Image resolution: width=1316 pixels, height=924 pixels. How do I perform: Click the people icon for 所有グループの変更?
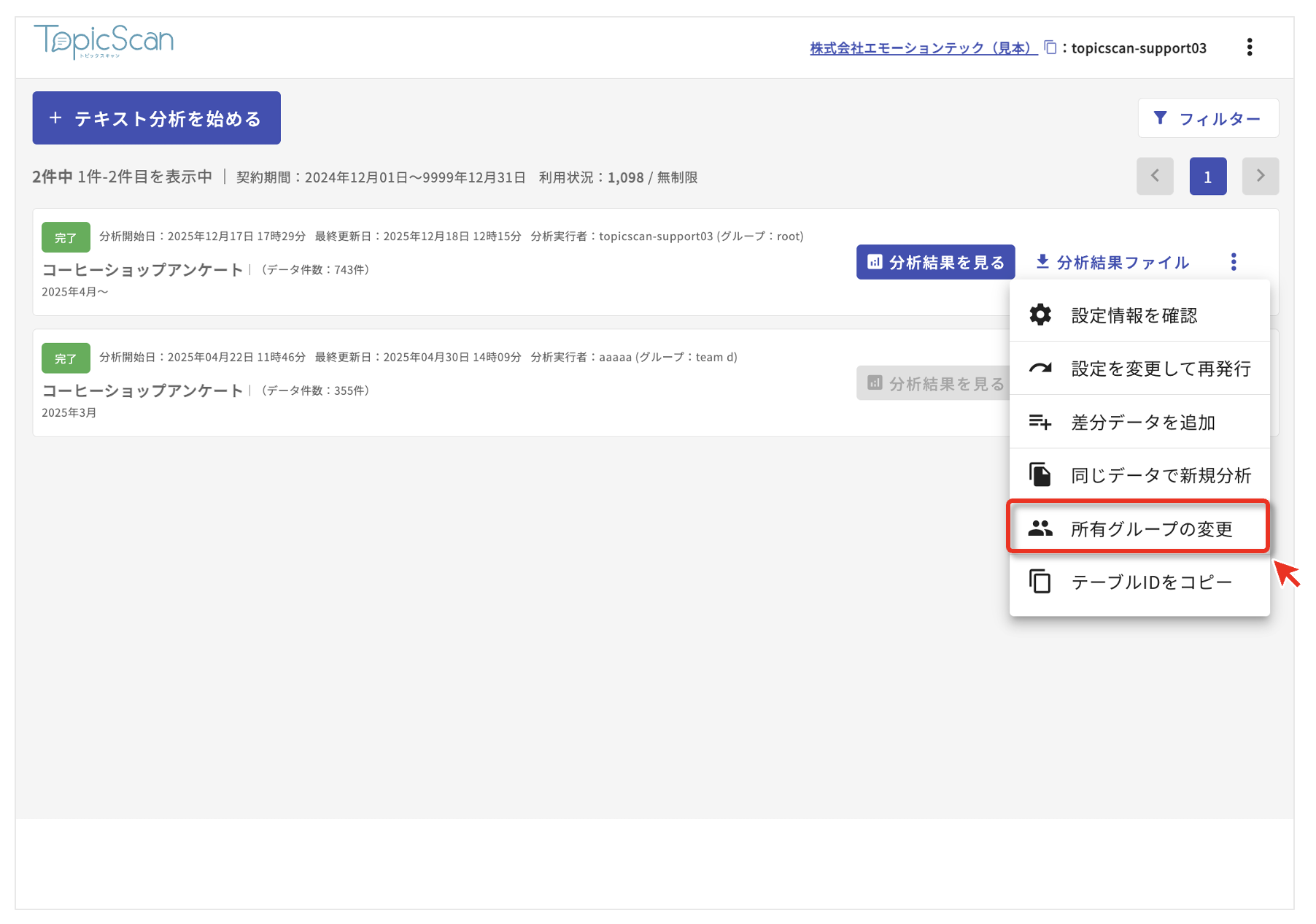(x=1040, y=528)
